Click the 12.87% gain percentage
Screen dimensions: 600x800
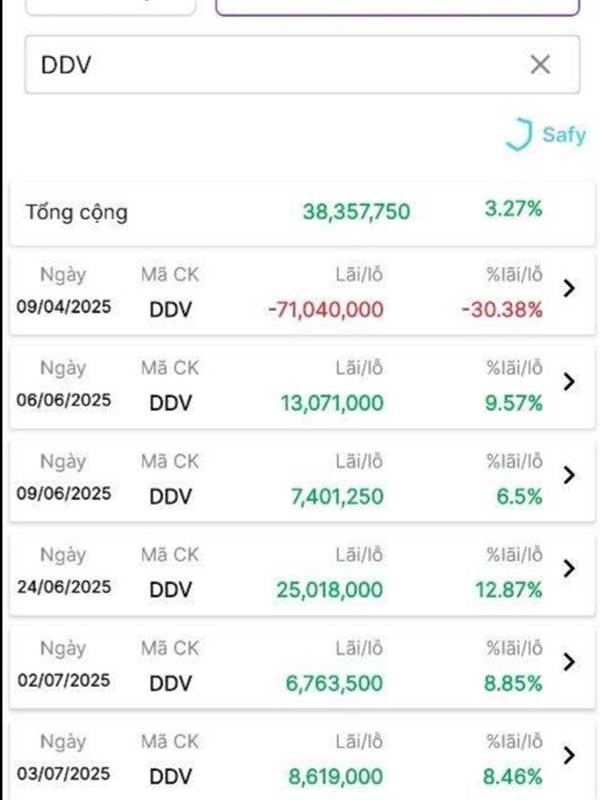coord(509,590)
